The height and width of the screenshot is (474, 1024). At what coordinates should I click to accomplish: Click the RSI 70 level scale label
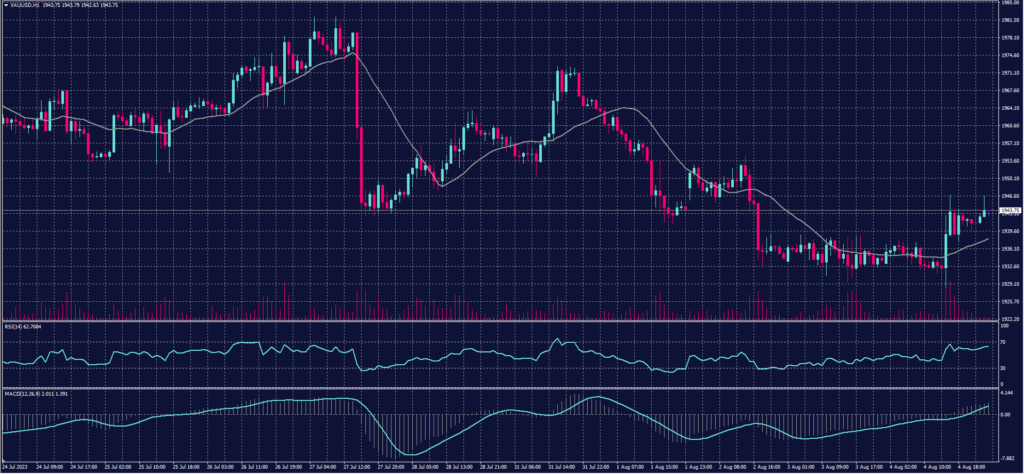tap(1004, 342)
